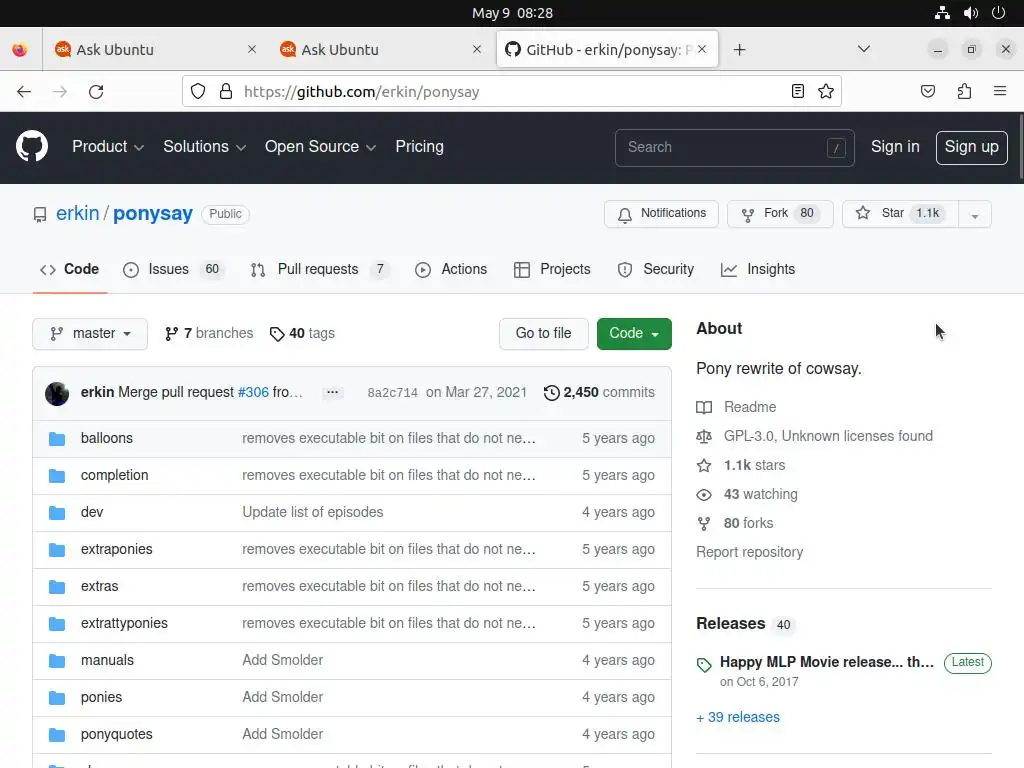Viewport: 1024px width, 768px height.
Task: Click the Sign up button
Action: 971,148
